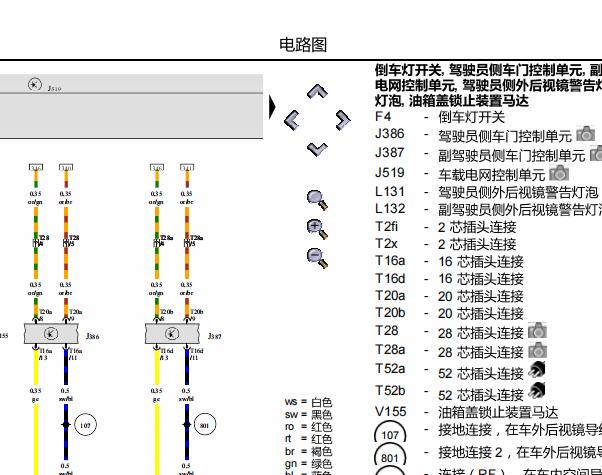Click color legend br = 褐色
602x475 pixels.
[x=308, y=452]
